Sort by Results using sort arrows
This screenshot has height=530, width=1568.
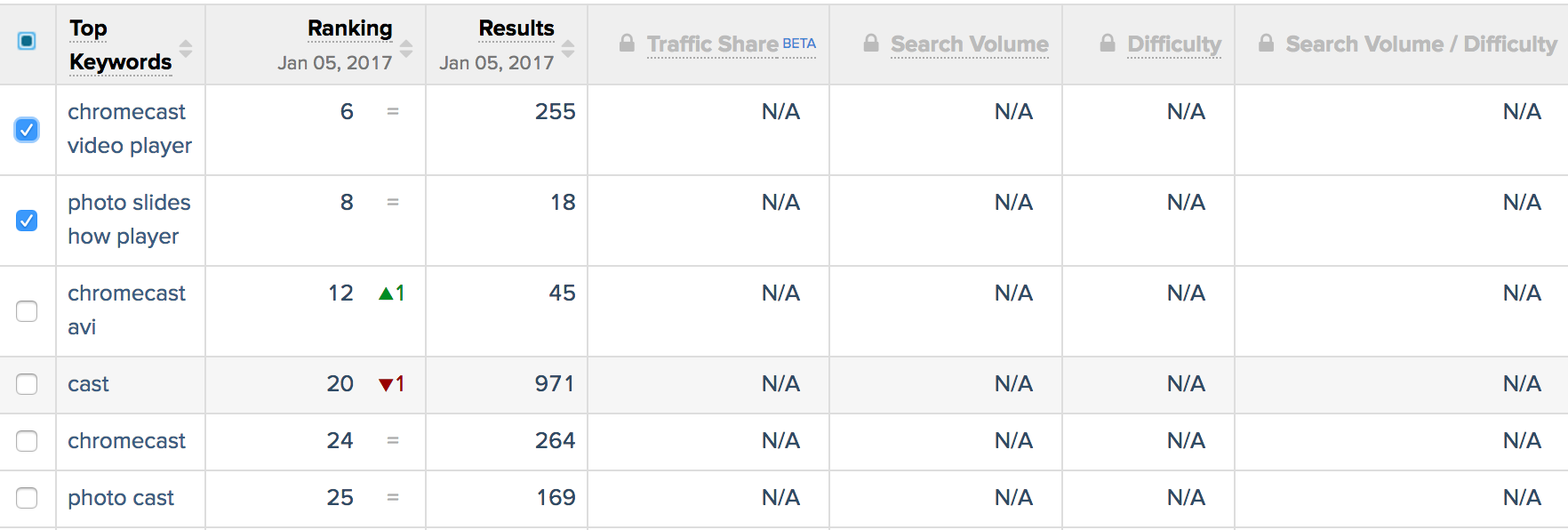568,48
